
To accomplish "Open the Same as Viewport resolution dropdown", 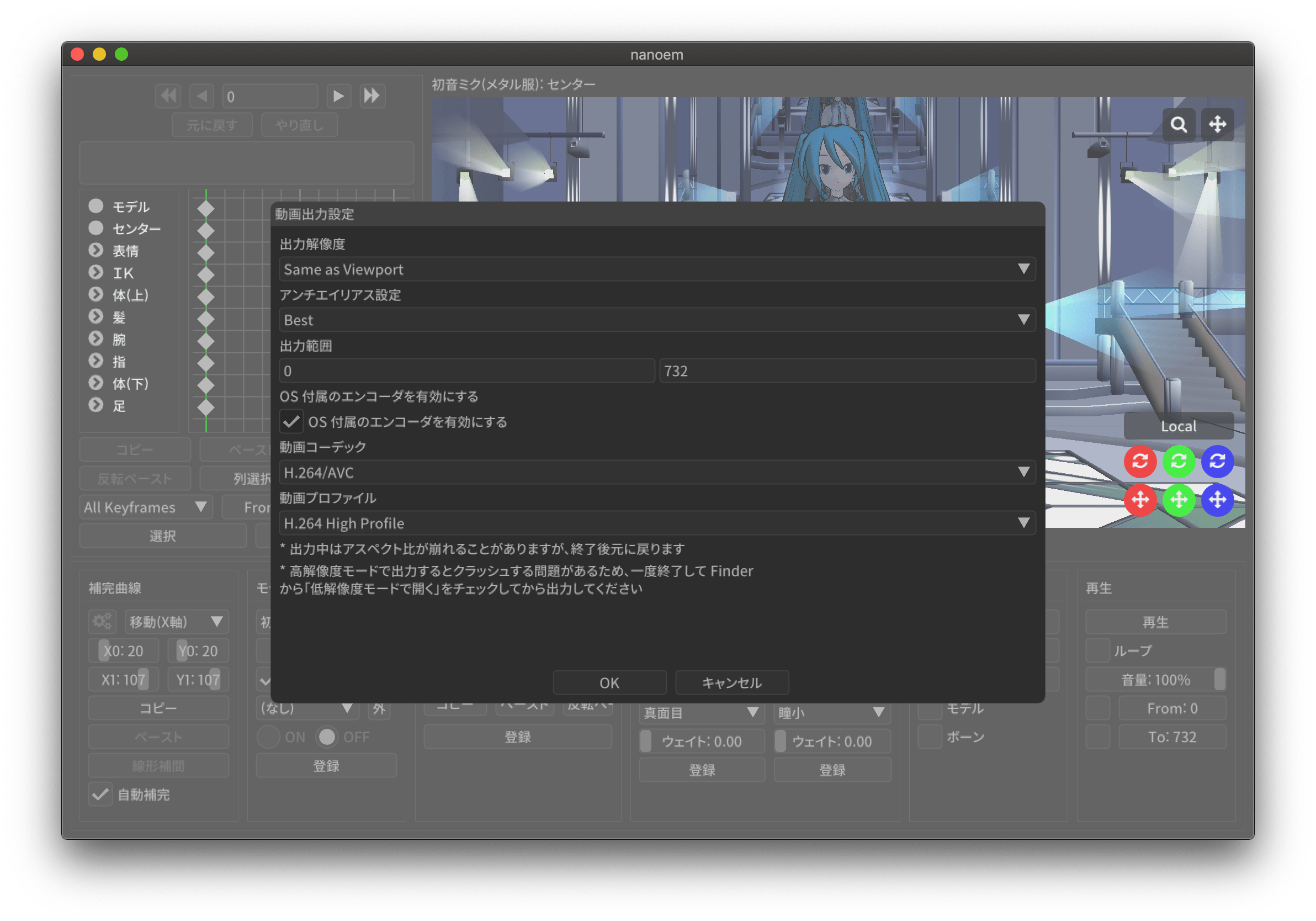I will coord(657,269).
